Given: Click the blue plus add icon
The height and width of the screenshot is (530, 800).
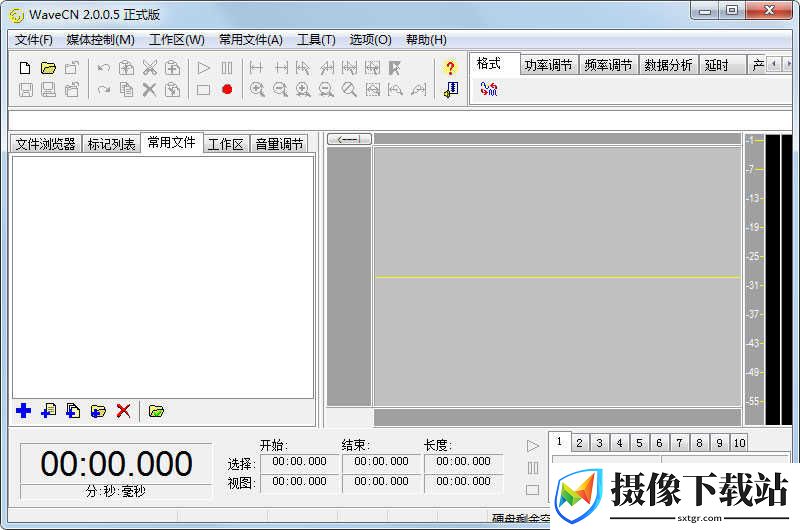Looking at the screenshot, I should point(23,411).
